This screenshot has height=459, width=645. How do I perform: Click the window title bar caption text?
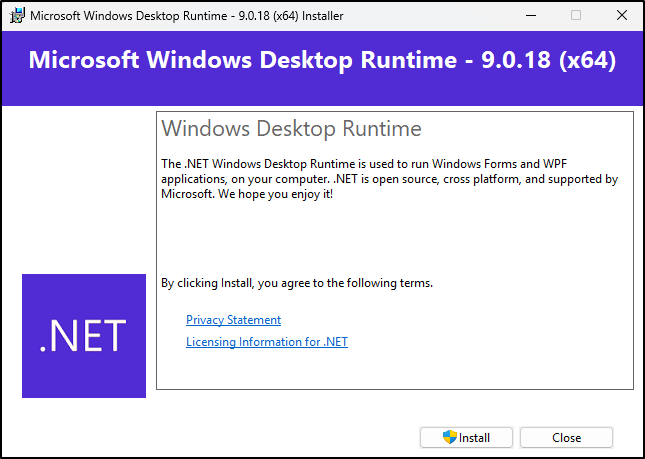tap(187, 16)
